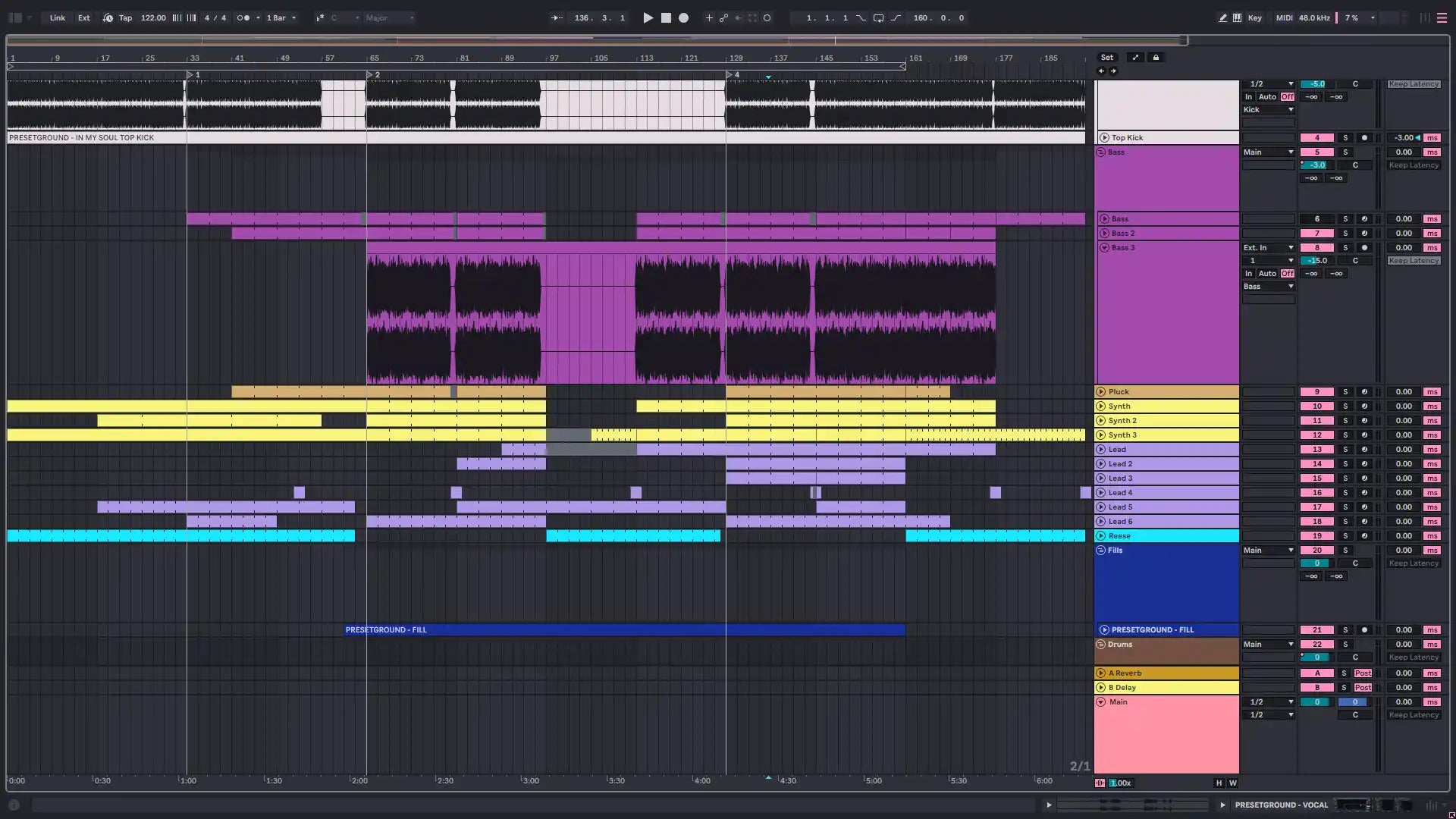Click the Set locator button
The width and height of the screenshot is (1456, 819).
tap(1107, 58)
